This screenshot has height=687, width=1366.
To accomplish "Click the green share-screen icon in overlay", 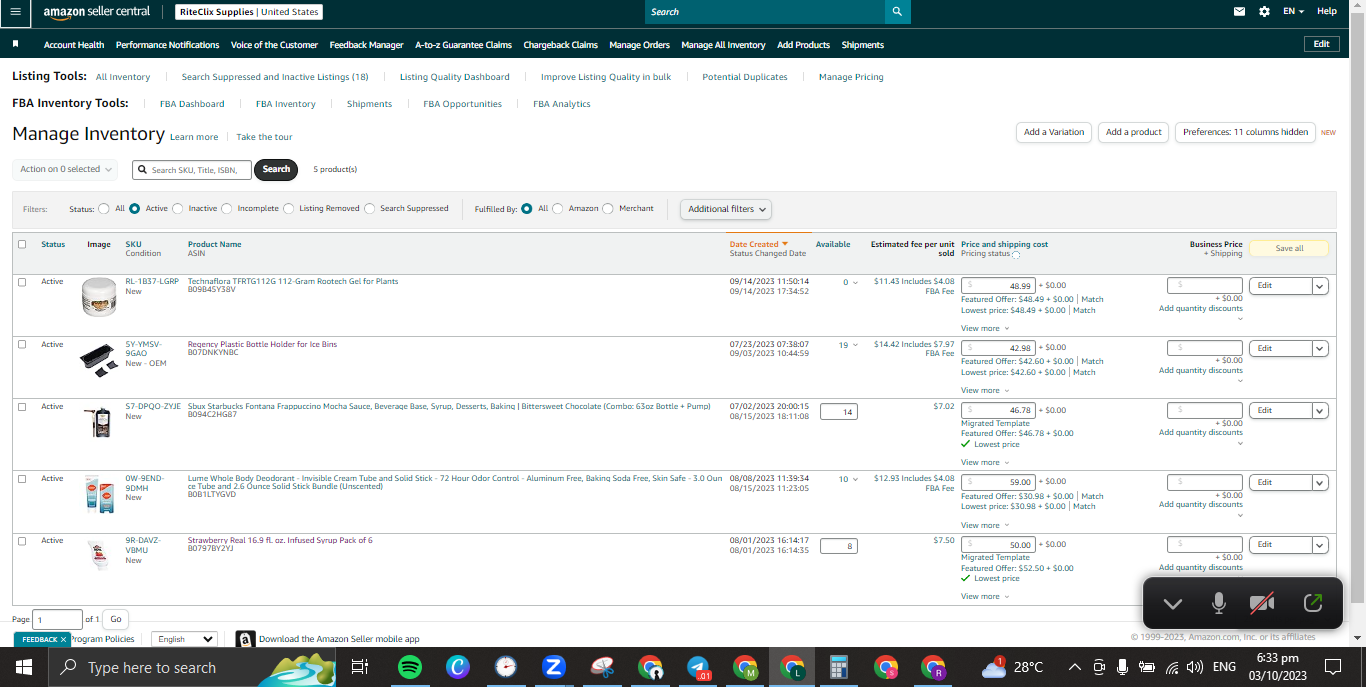I will (x=1313, y=603).
